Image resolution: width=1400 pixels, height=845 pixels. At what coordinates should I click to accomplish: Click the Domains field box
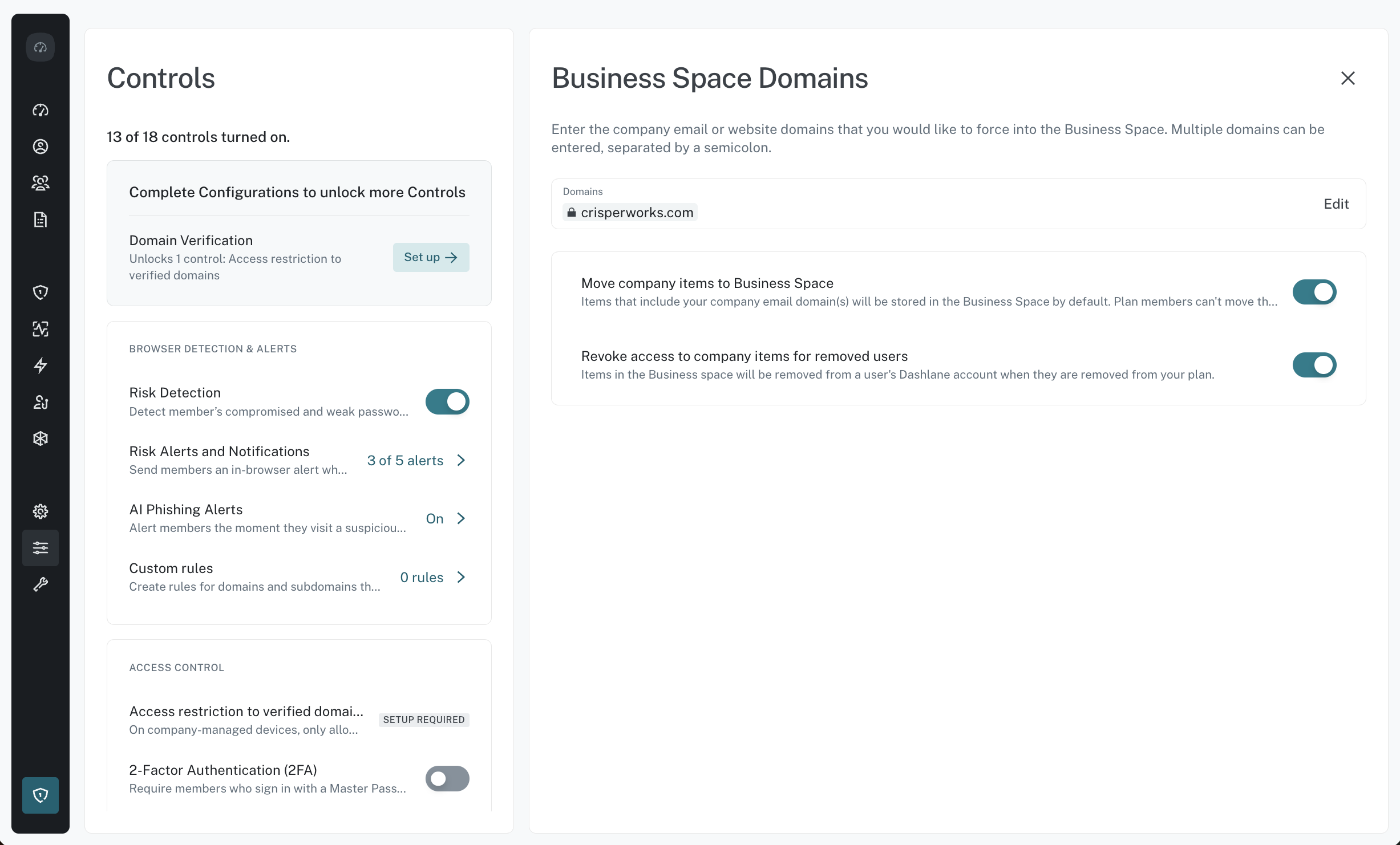point(958,204)
